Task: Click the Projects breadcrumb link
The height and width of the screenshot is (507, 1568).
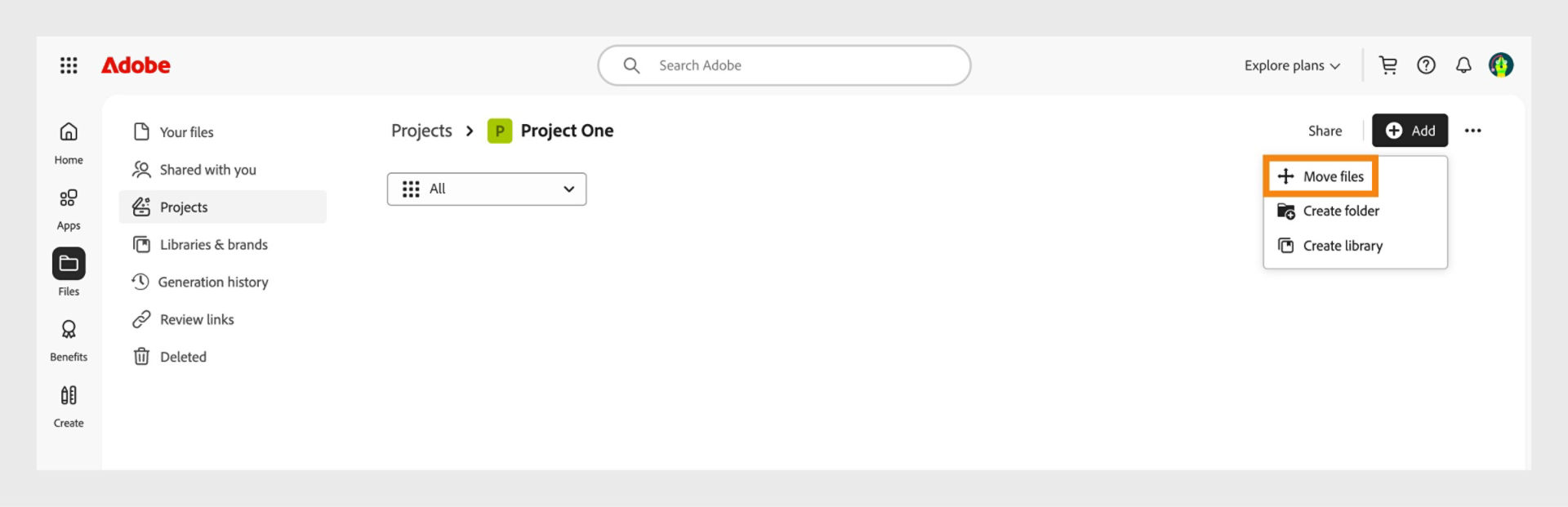Action: pyautogui.click(x=421, y=131)
